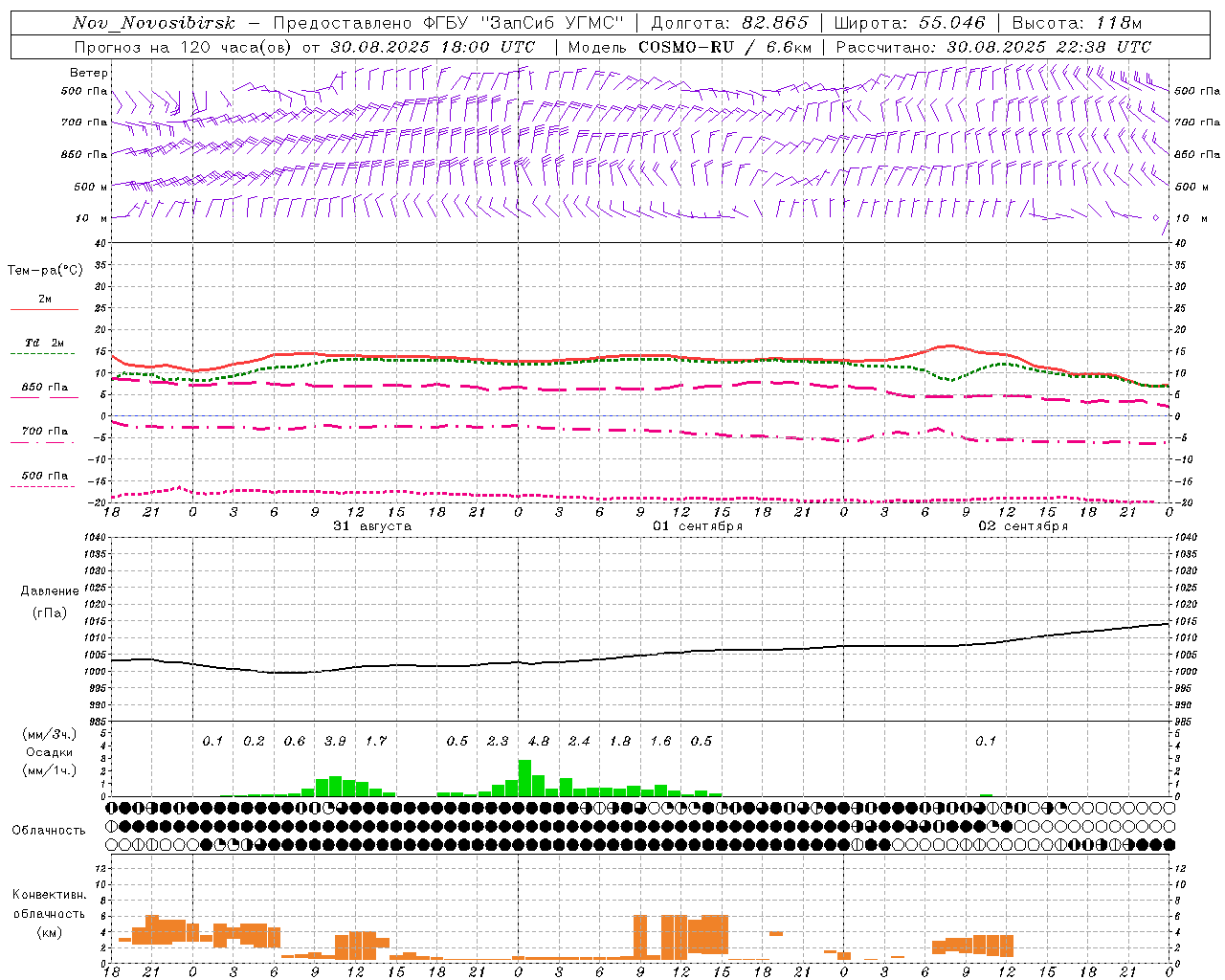Click the '850 гПа' temperature legend entry
Viewport: 1225px width, 980px height.
[45, 388]
